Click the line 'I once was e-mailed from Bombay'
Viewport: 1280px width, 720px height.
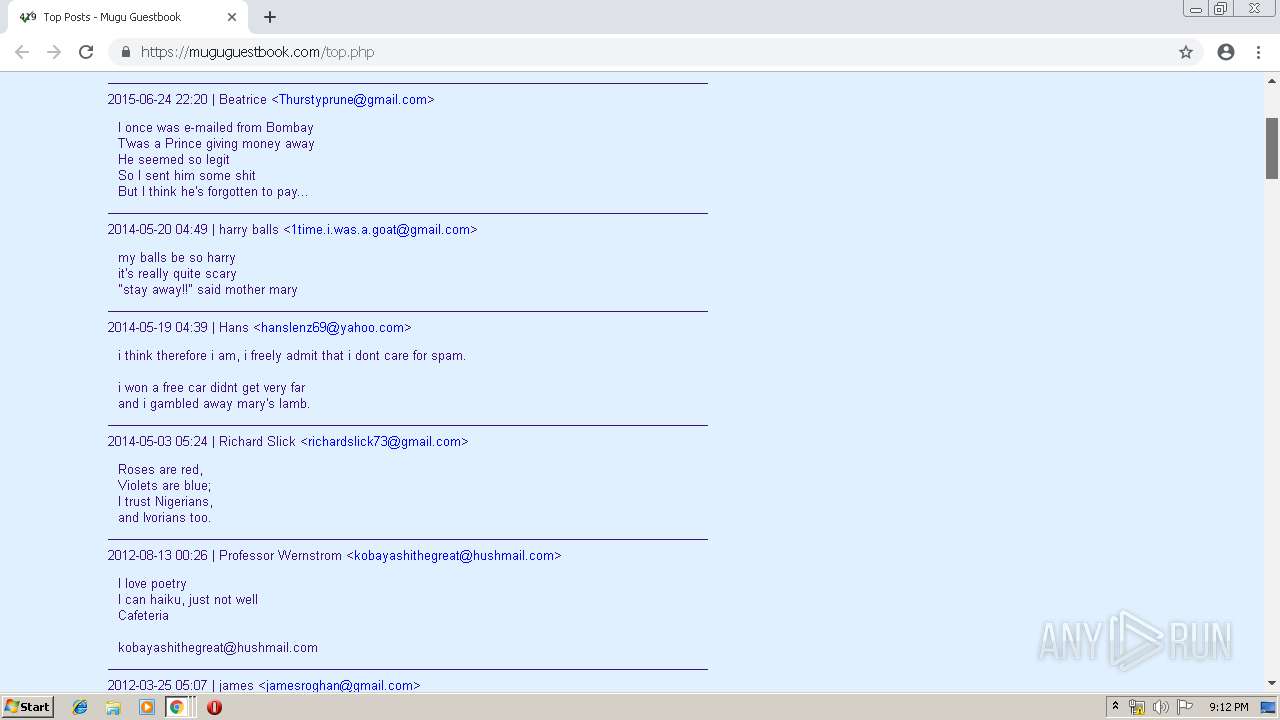click(x=216, y=128)
